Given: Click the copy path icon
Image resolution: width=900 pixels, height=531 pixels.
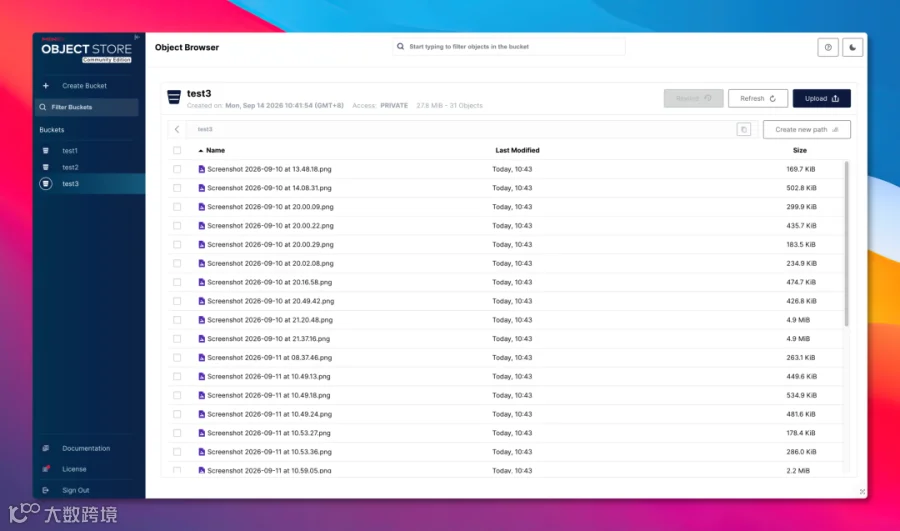Looking at the screenshot, I should click(x=744, y=129).
